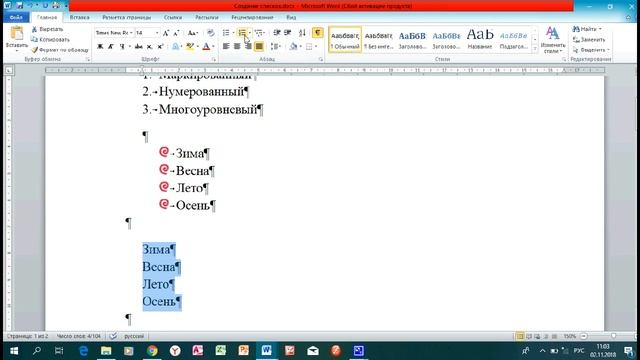640x360 pixels.
Task: Apply the yellow text highlight color
Action: click(189, 47)
